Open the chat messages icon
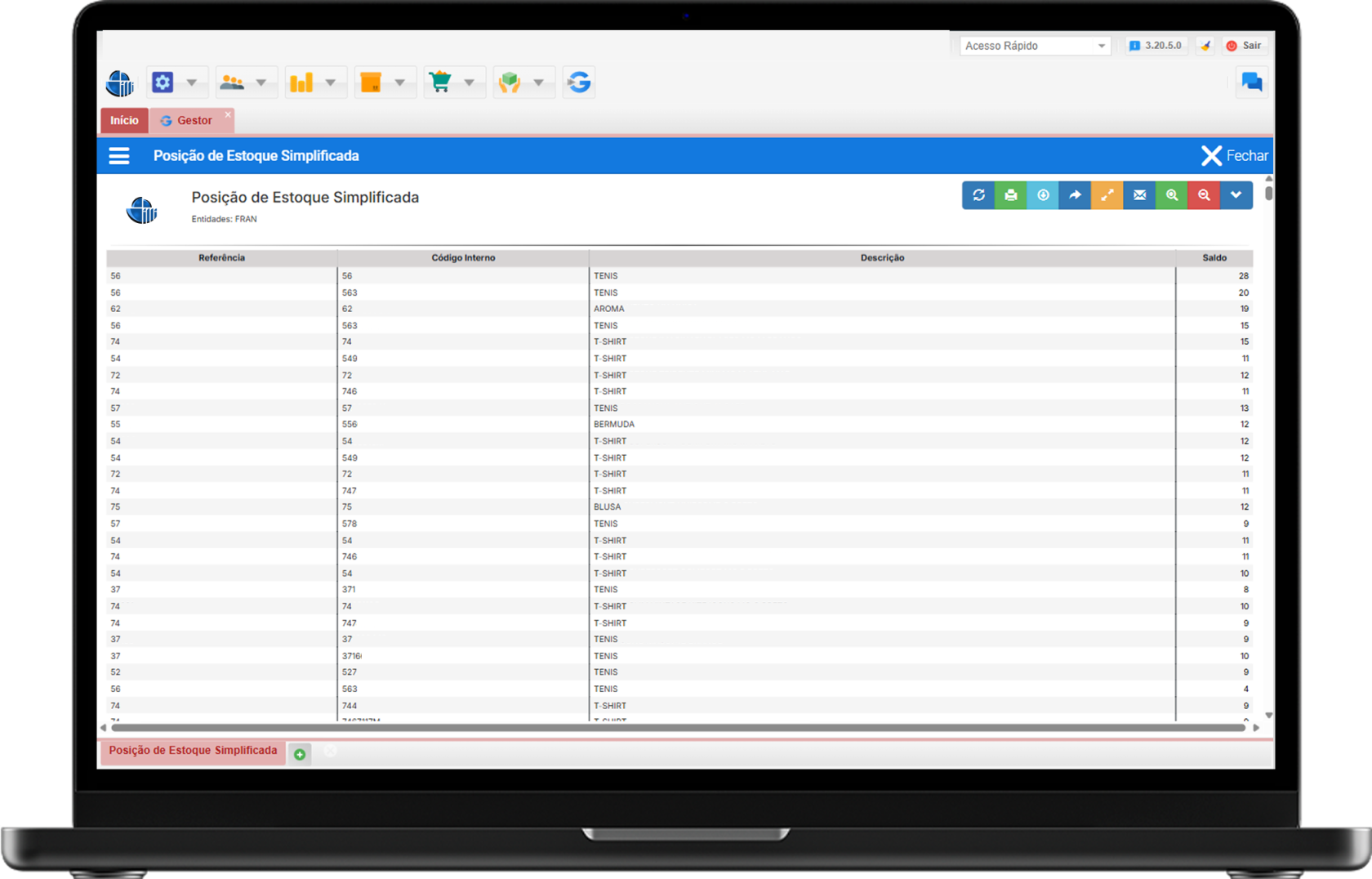1372x879 pixels. 1251,82
